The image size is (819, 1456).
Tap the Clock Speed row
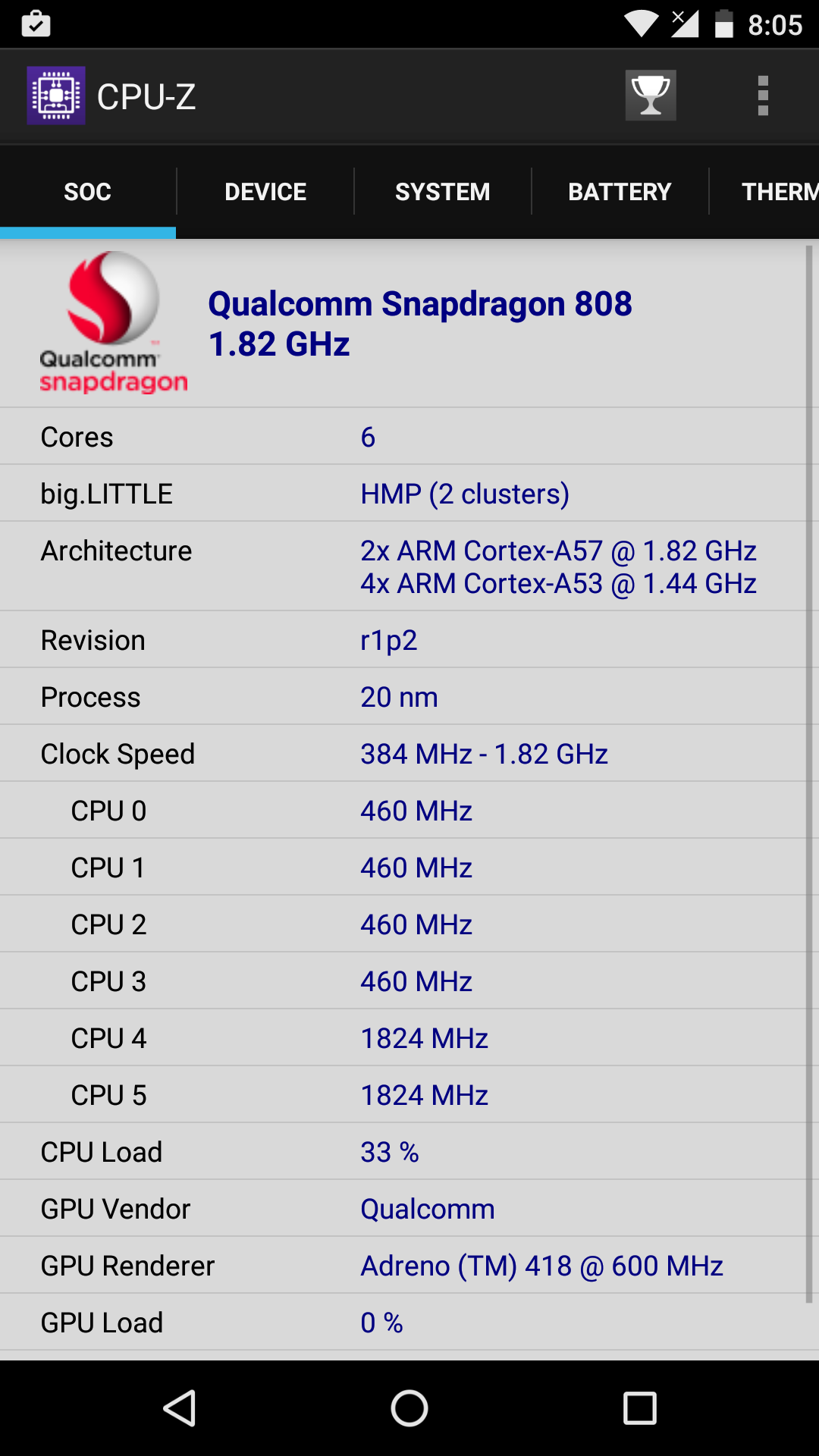click(402, 754)
